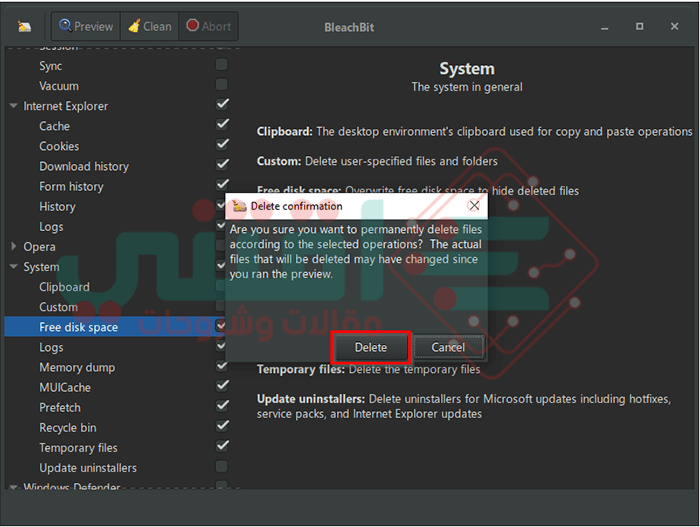Click the Delete confirmation dialog's title icon
700x527 pixels.
[239, 206]
